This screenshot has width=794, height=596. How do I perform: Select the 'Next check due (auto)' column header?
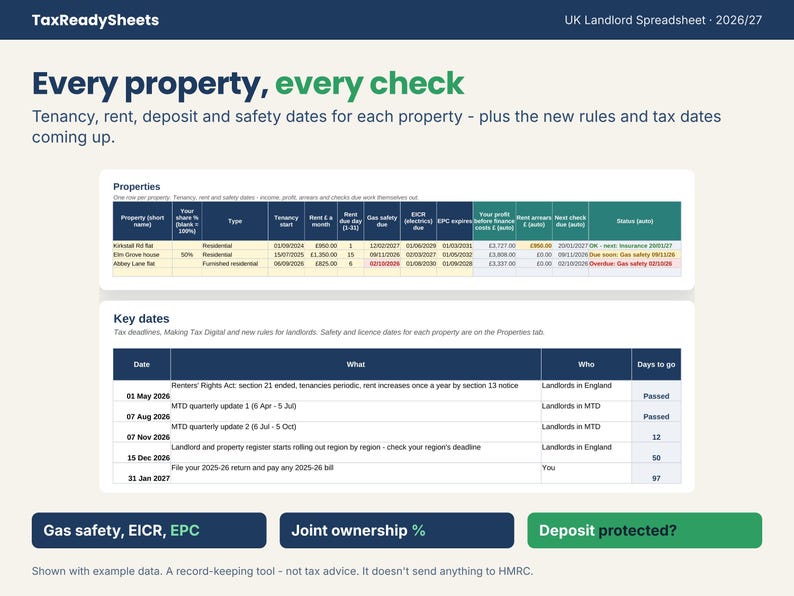click(570, 221)
